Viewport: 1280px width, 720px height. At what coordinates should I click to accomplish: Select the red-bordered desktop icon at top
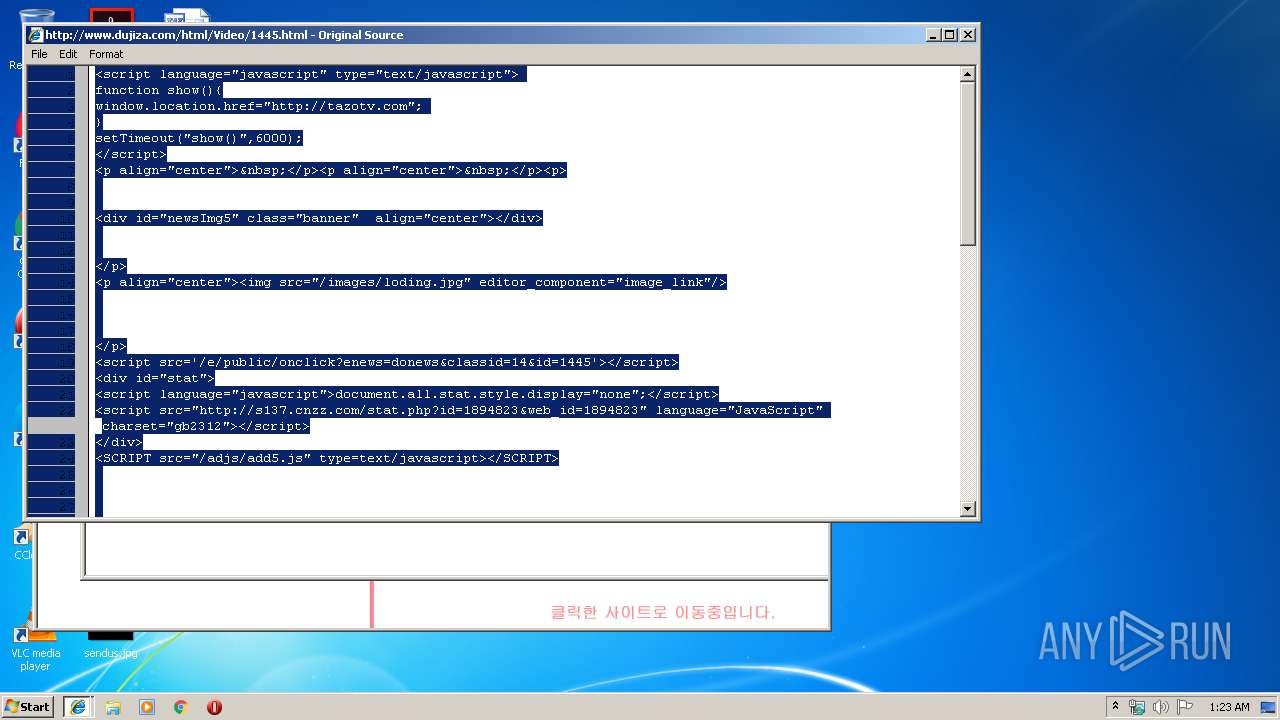click(x=111, y=17)
